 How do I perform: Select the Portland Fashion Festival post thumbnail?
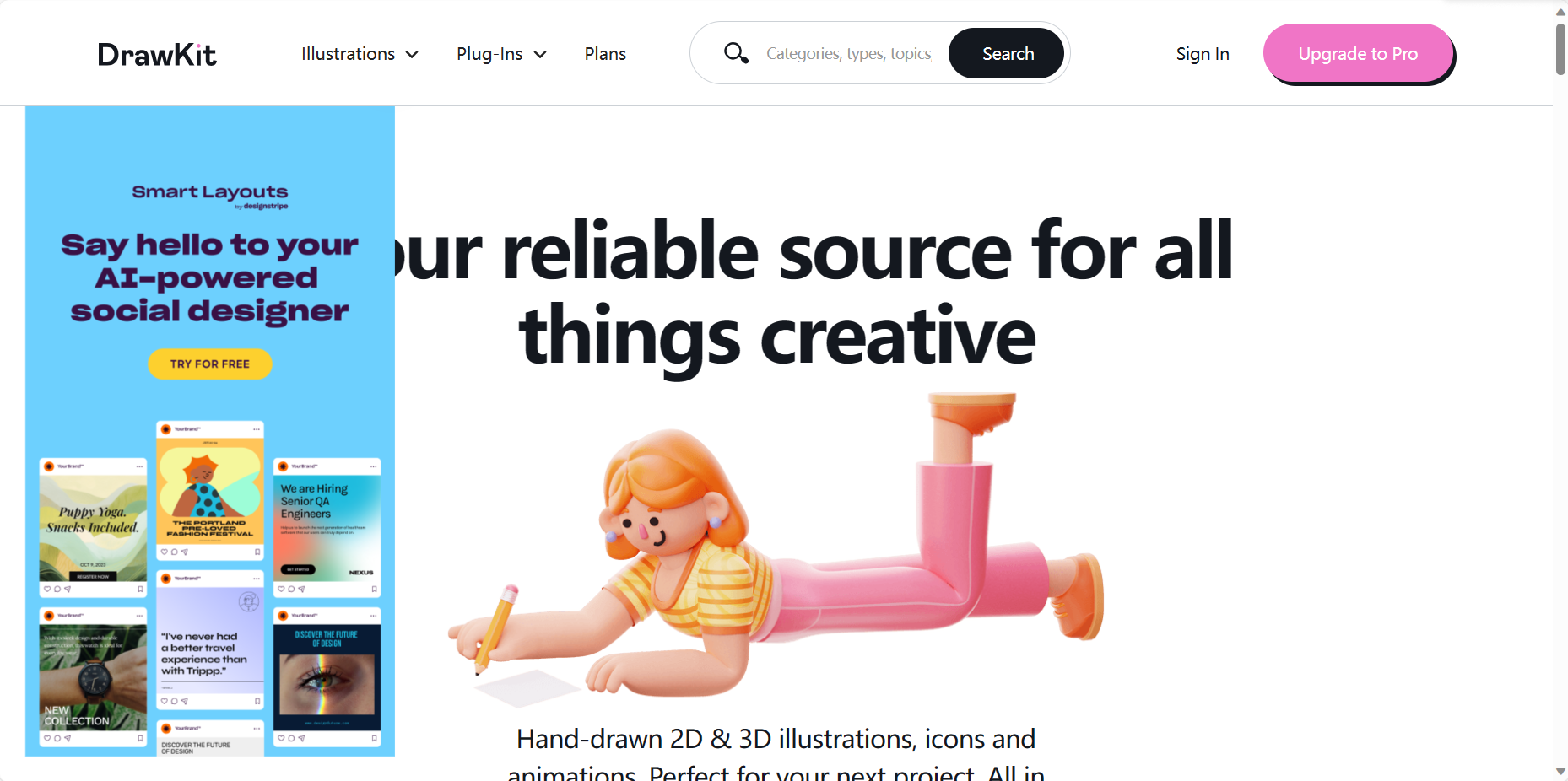pos(210,490)
